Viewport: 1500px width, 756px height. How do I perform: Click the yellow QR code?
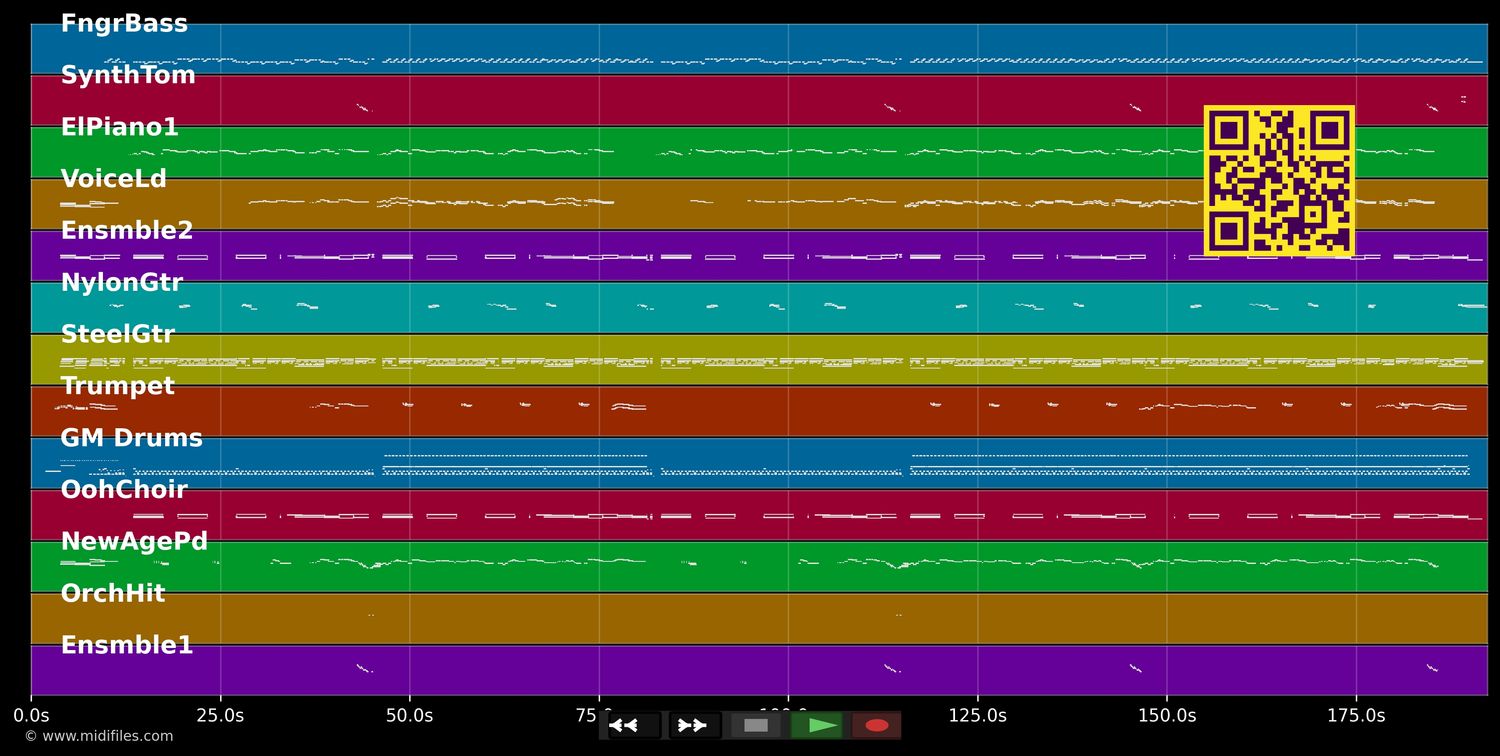[1278, 180]
